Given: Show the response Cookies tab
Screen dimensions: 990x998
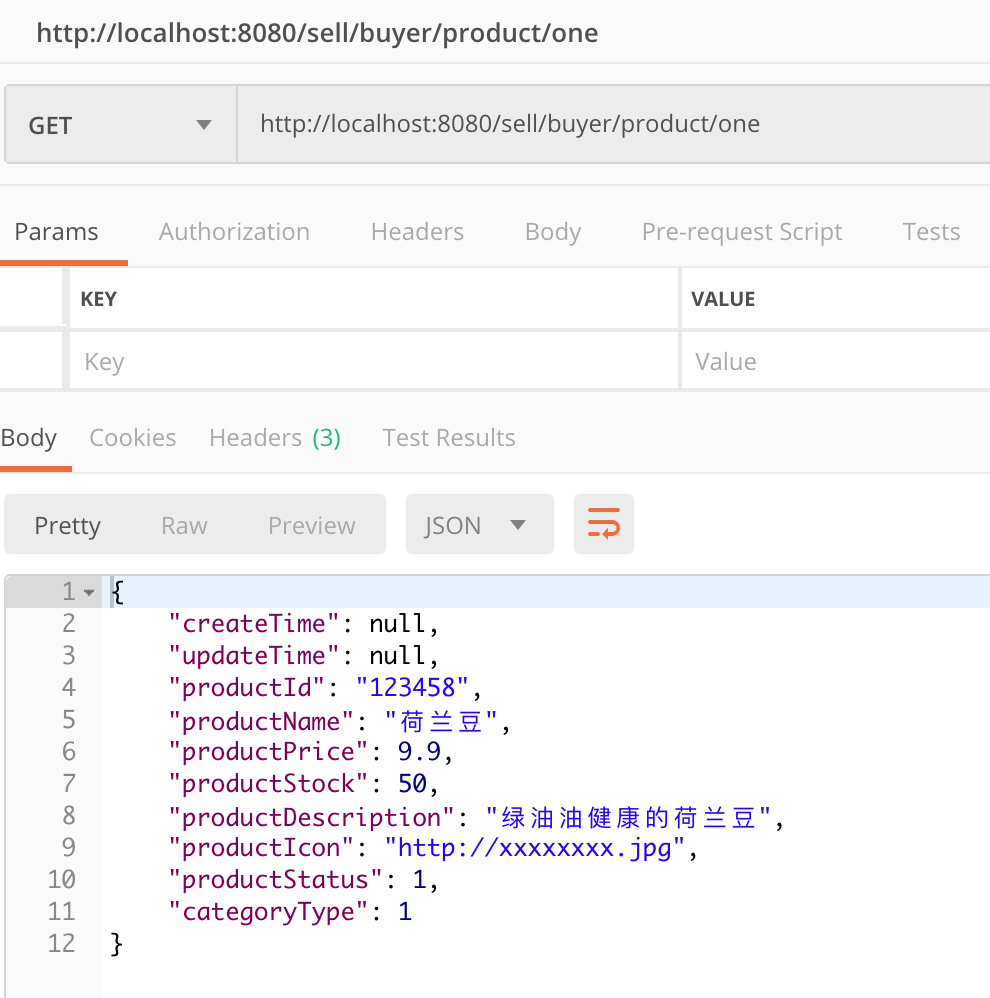Looking at the screenshot, I should [132, 438].
